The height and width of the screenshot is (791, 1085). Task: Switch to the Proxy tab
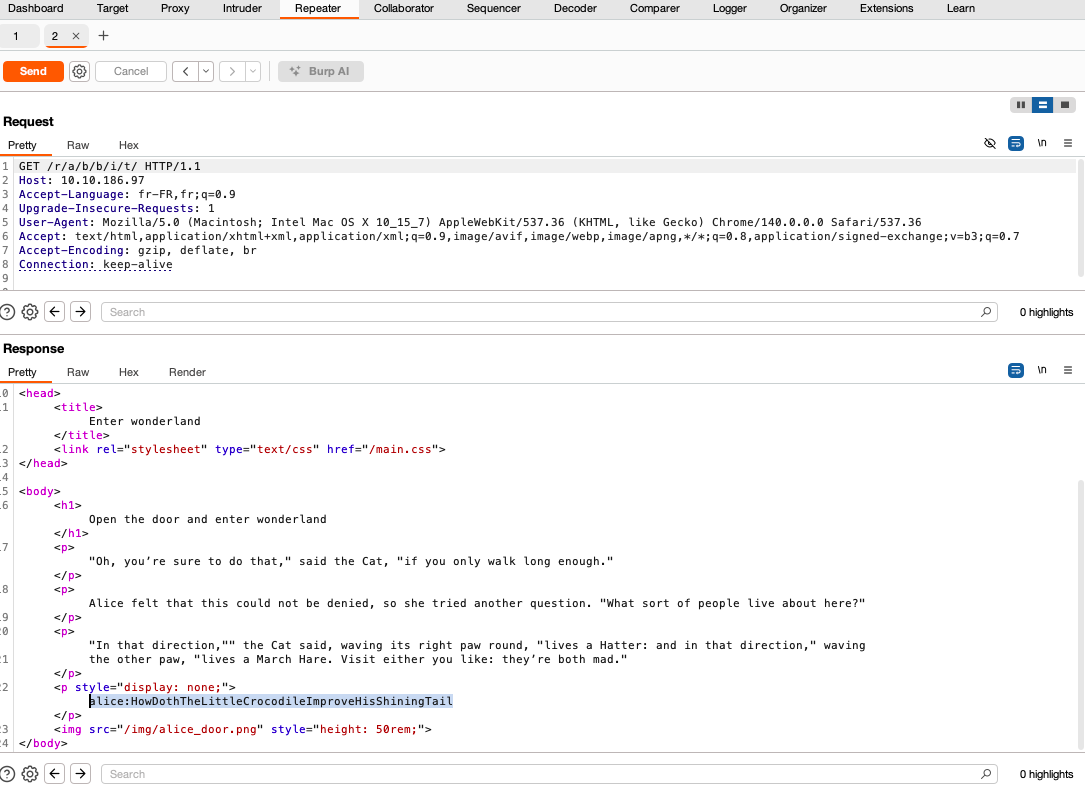[175, 8]
